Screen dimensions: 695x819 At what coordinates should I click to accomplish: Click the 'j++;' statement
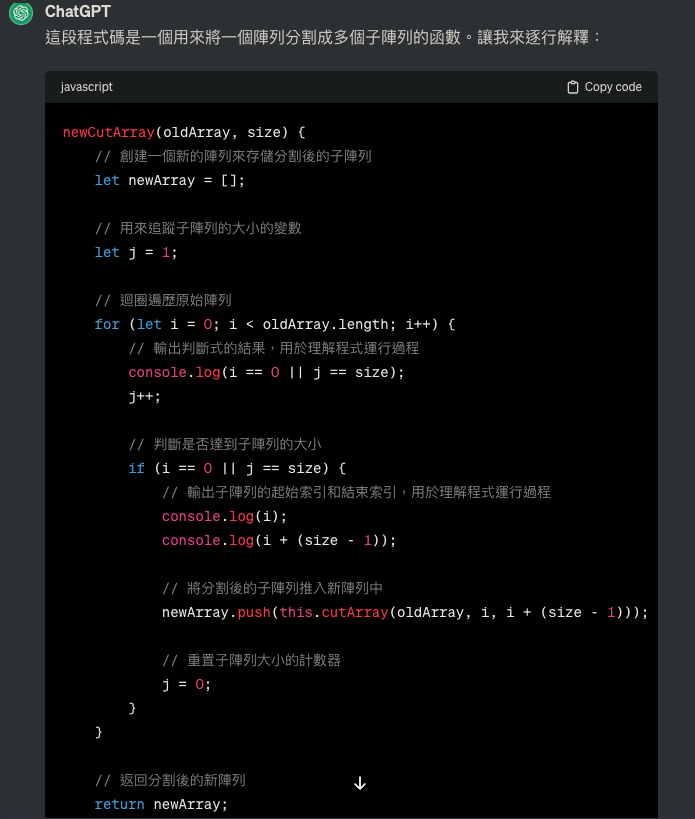tap(144, 396)
